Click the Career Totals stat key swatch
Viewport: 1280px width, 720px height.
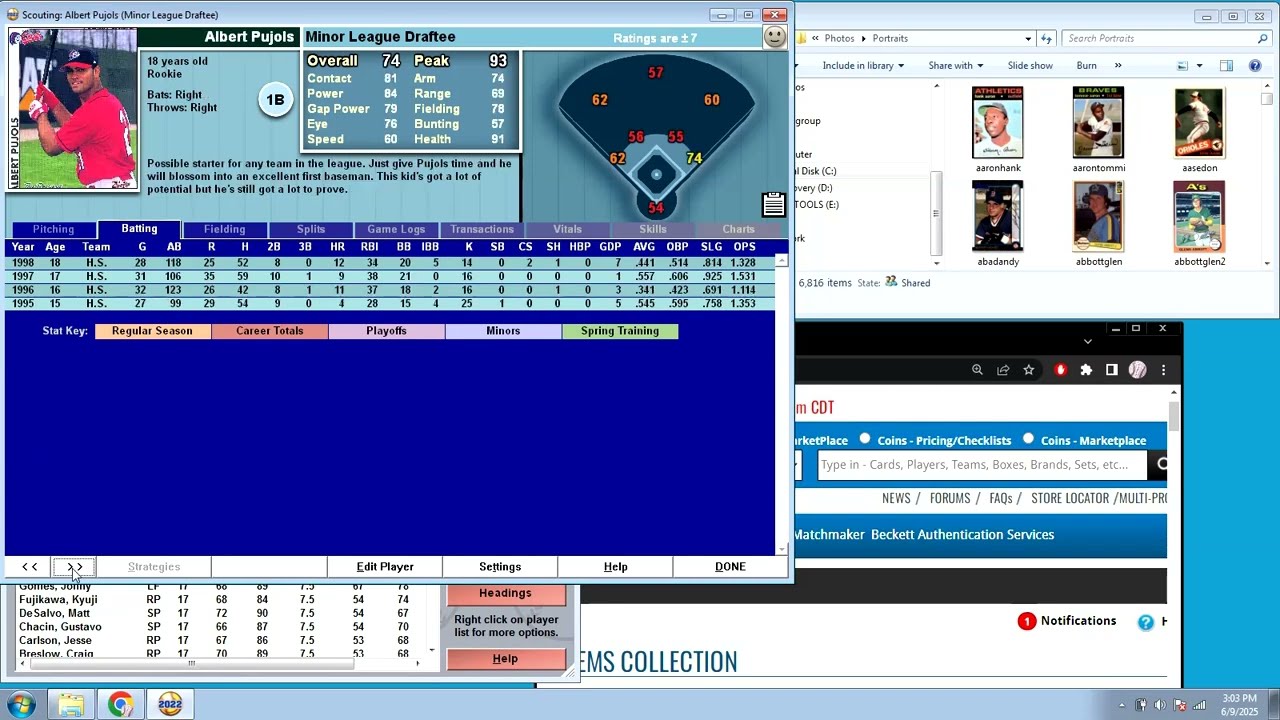270,331
